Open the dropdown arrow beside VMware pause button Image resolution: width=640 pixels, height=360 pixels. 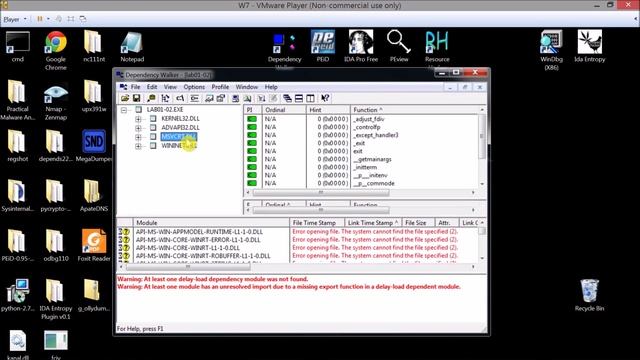[x=48, y=19]
